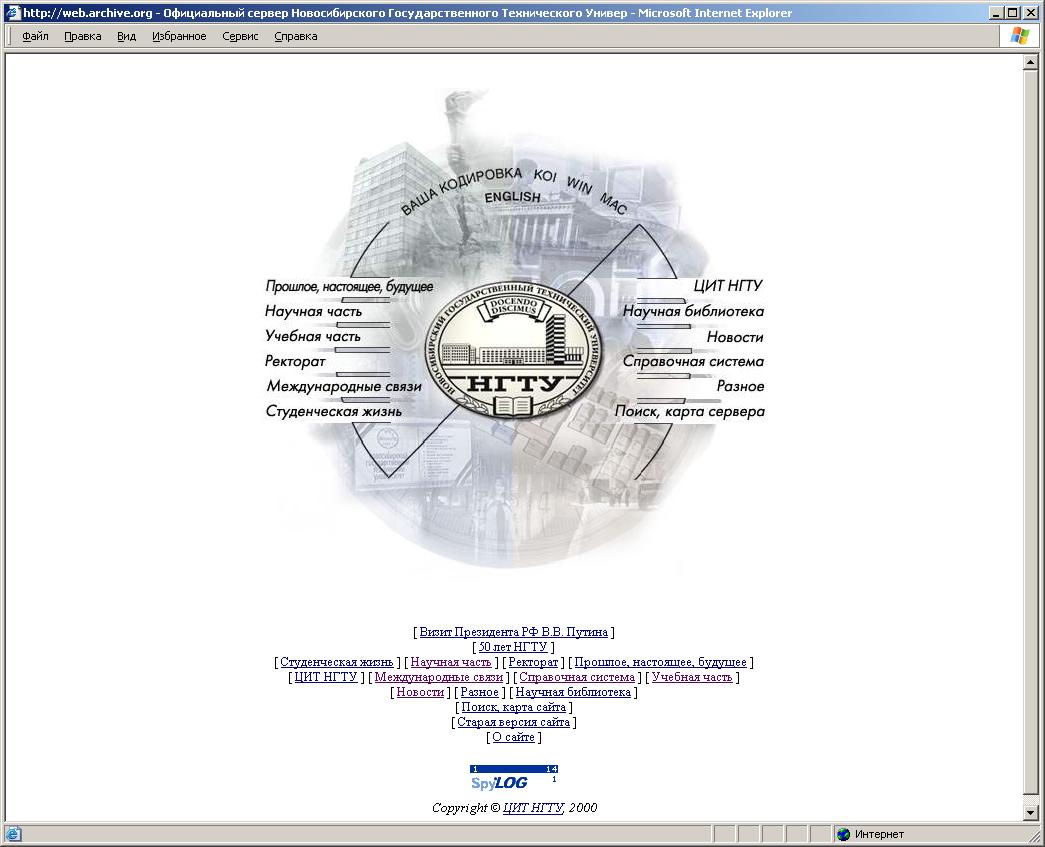Open Студенческая жизнь in graphic menu
1045x847 pixels.
334,411
